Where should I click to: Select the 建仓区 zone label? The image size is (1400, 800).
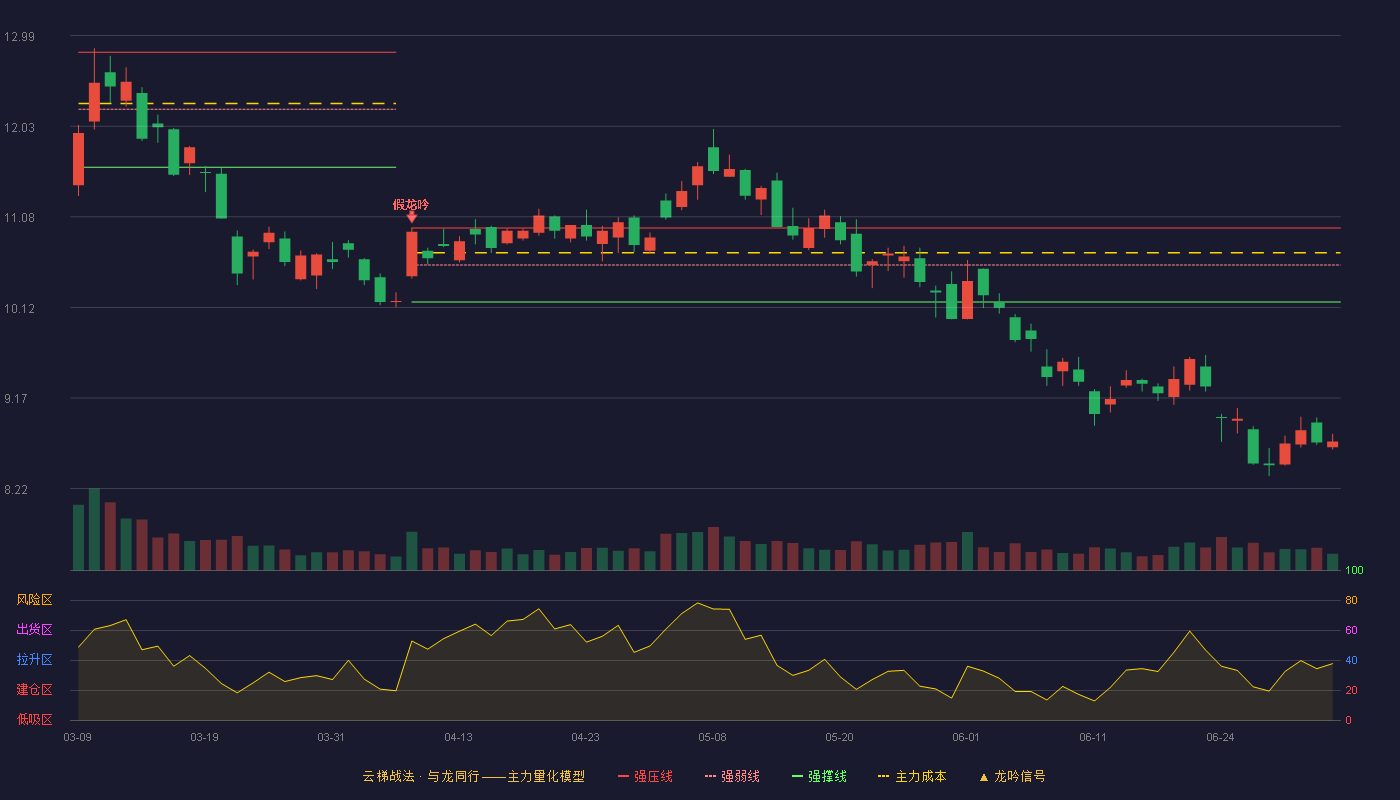34,690
